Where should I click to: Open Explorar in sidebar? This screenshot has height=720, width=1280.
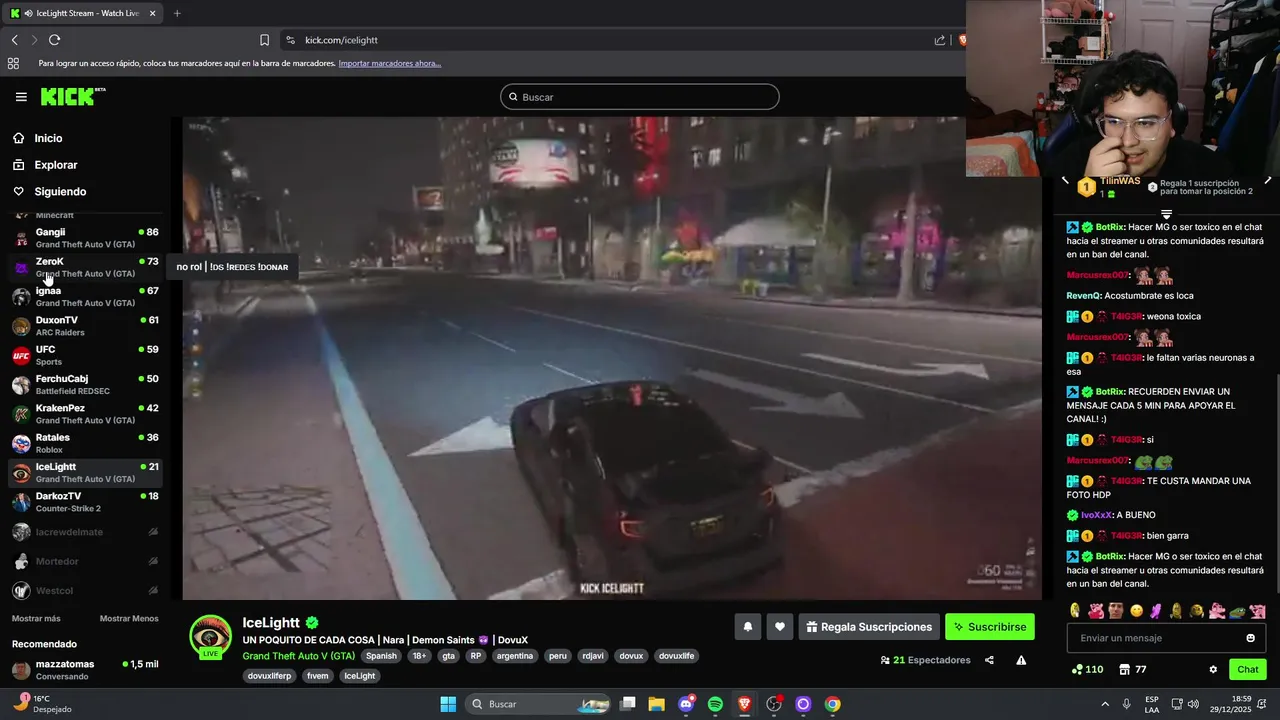(55, 165)
